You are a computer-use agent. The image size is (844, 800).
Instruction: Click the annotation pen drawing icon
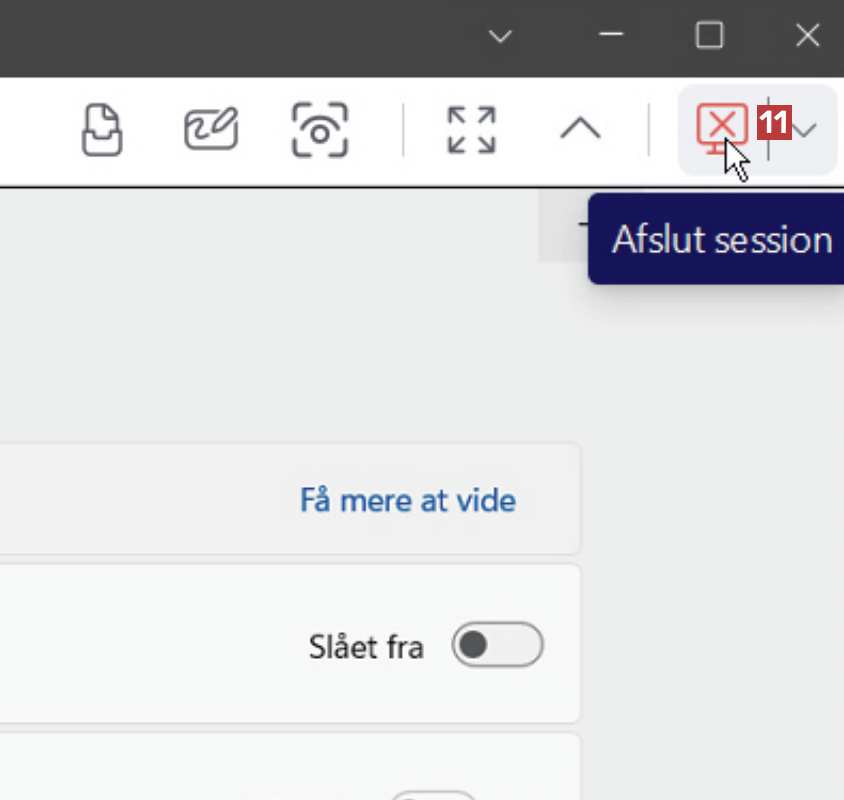point(212,130)
